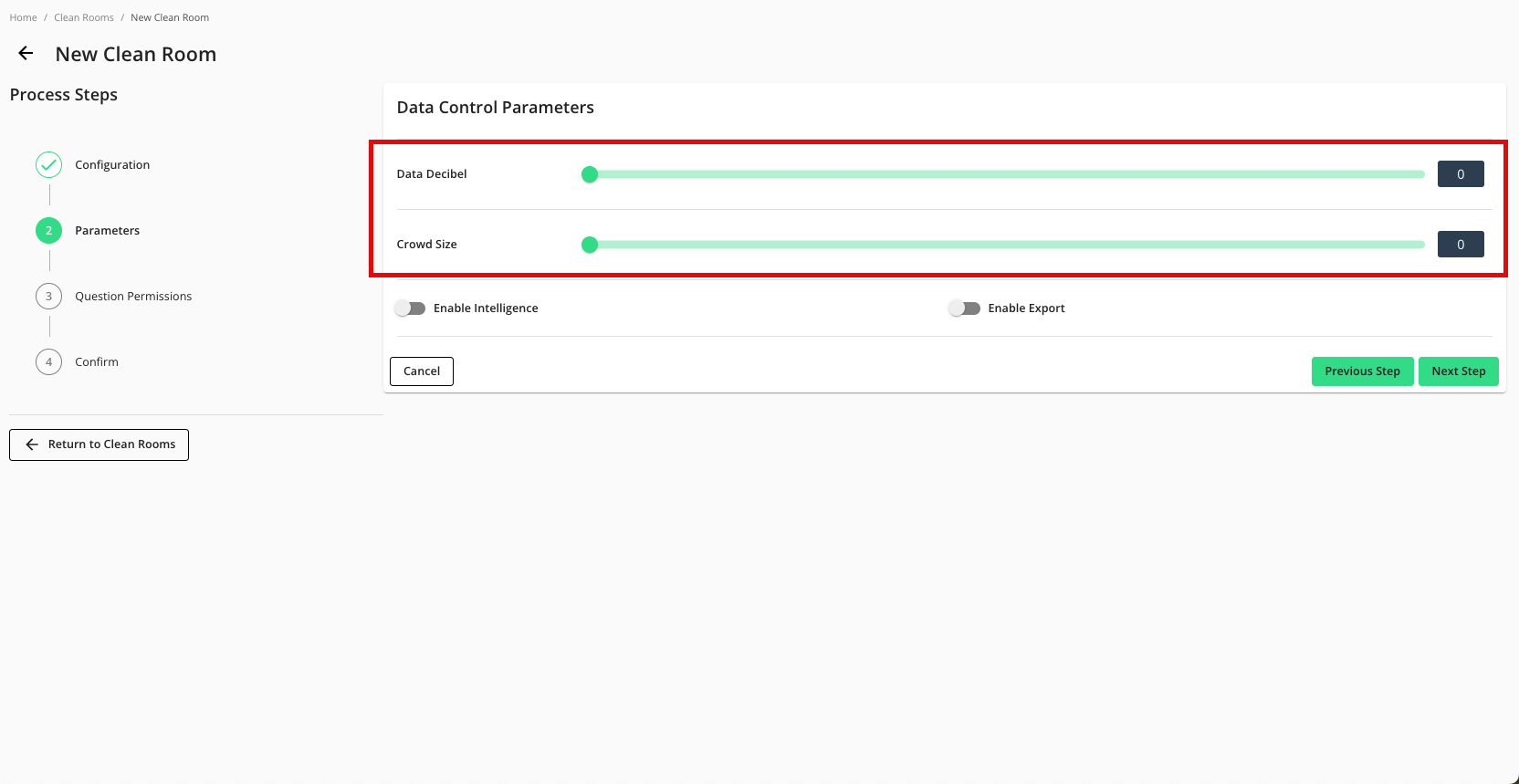Click the Data Decibel slider handle
The height and width of the screenshot is (784, 1519).
point(590,174)
